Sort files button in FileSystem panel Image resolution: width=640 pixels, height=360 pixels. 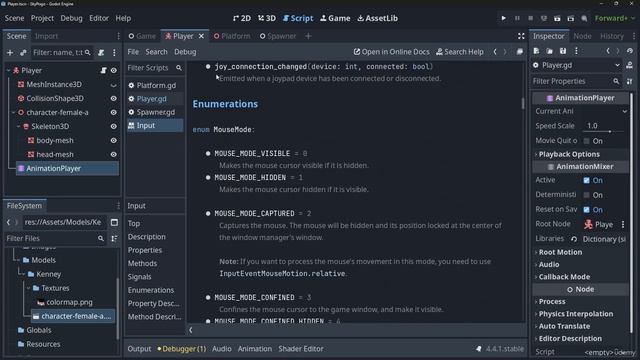tap(114, 238)
